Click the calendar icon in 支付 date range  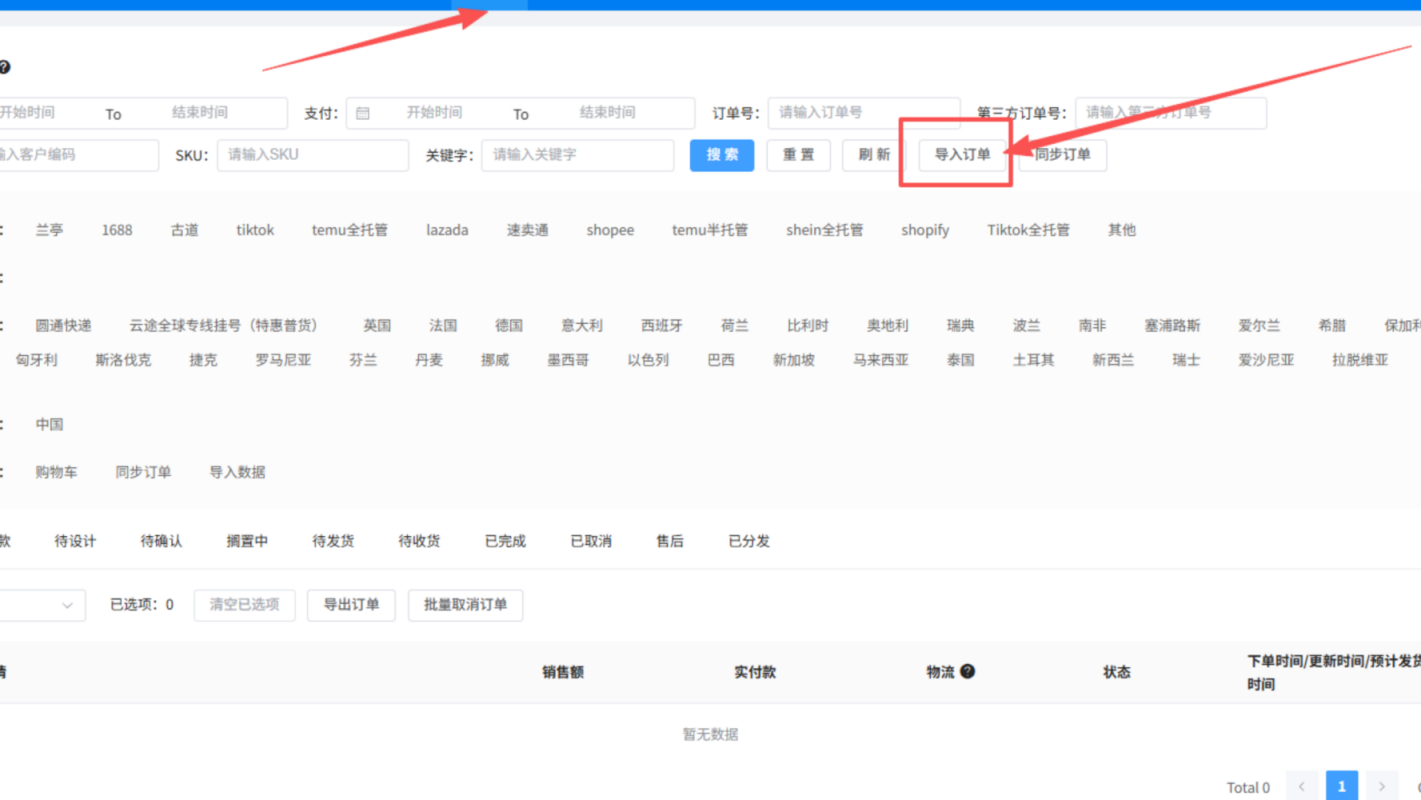[x=363, y=113]
